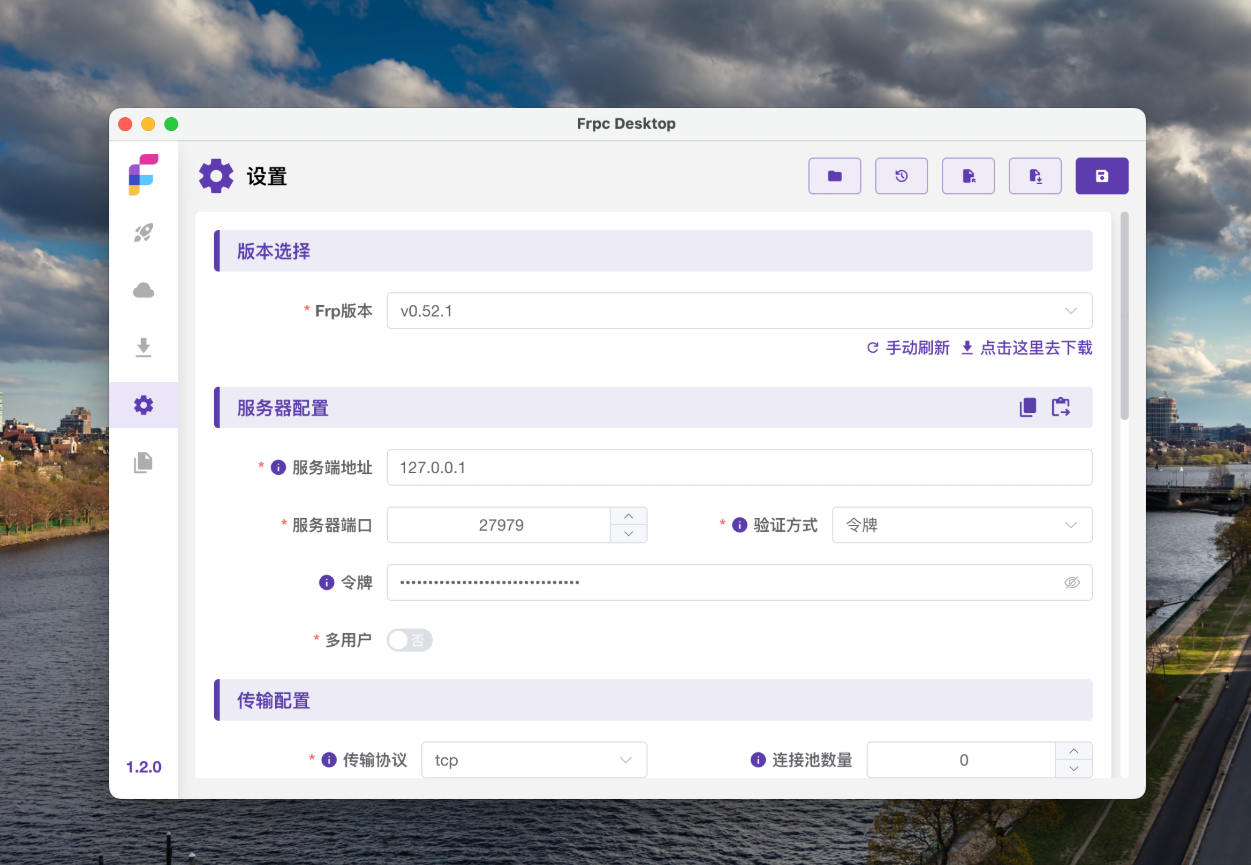Toggle the 多用户 switch
This screenshot has height=865, width=1251.
[409, 640]
